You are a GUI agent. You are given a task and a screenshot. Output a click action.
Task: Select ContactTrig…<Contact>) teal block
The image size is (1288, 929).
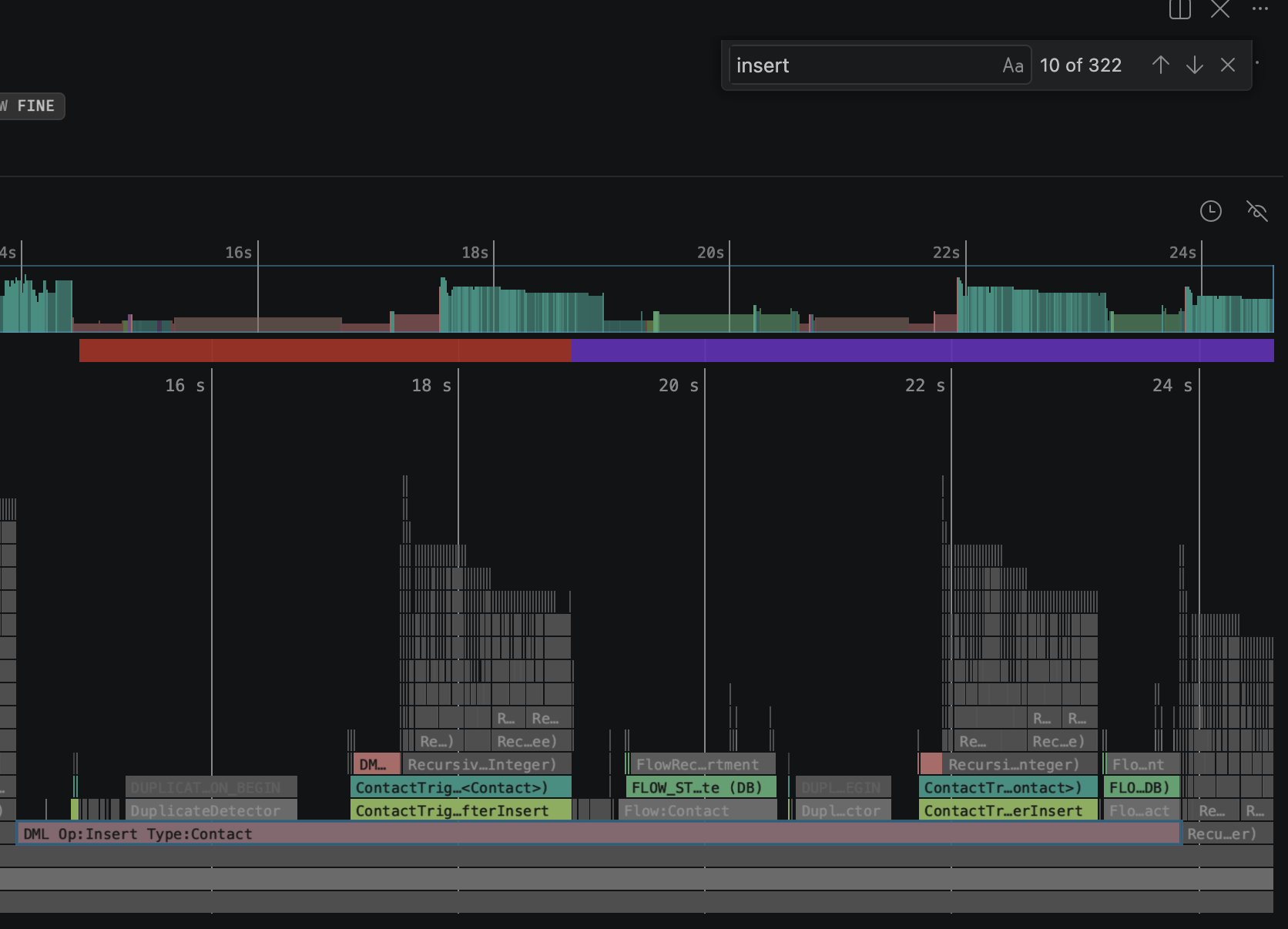coord(461,787)
